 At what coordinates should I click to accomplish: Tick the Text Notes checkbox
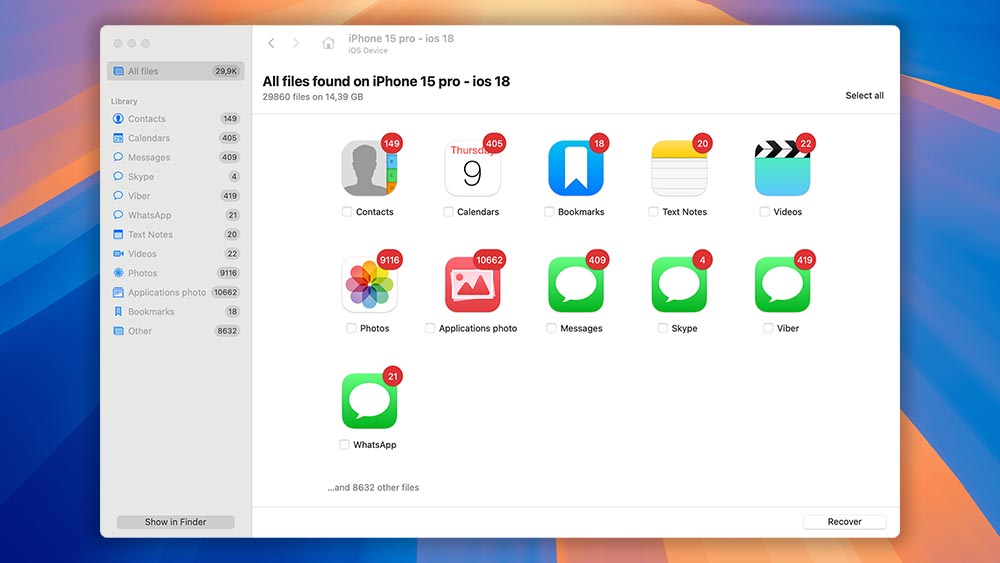pos(653,212)
